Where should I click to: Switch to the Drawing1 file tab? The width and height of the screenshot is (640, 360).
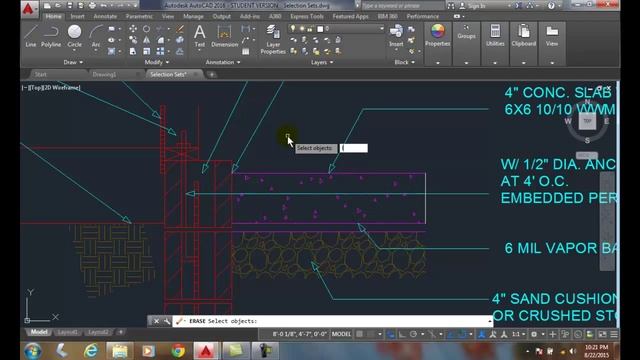[x=104, y=74]
